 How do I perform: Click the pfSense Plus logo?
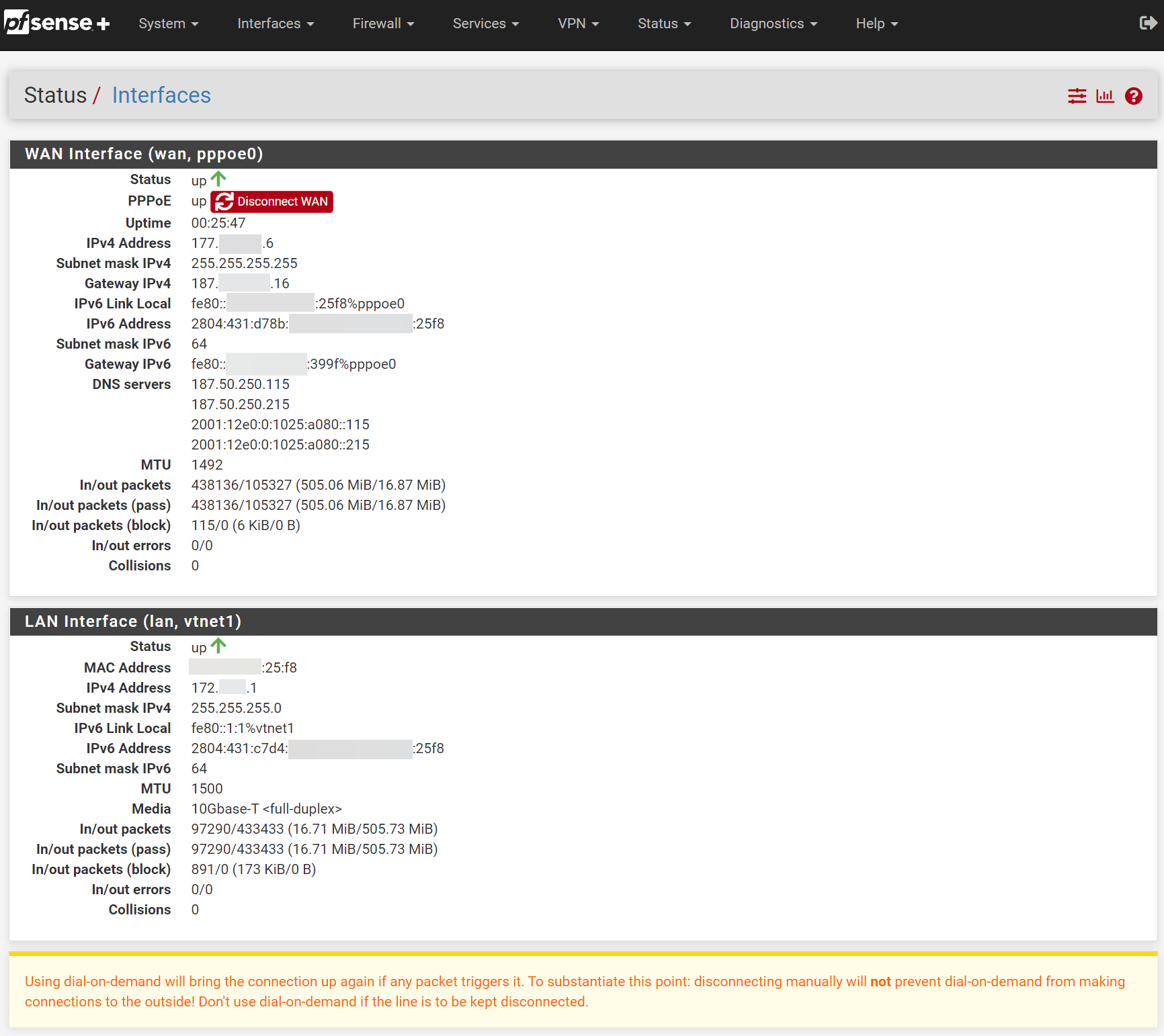(56, 23)
